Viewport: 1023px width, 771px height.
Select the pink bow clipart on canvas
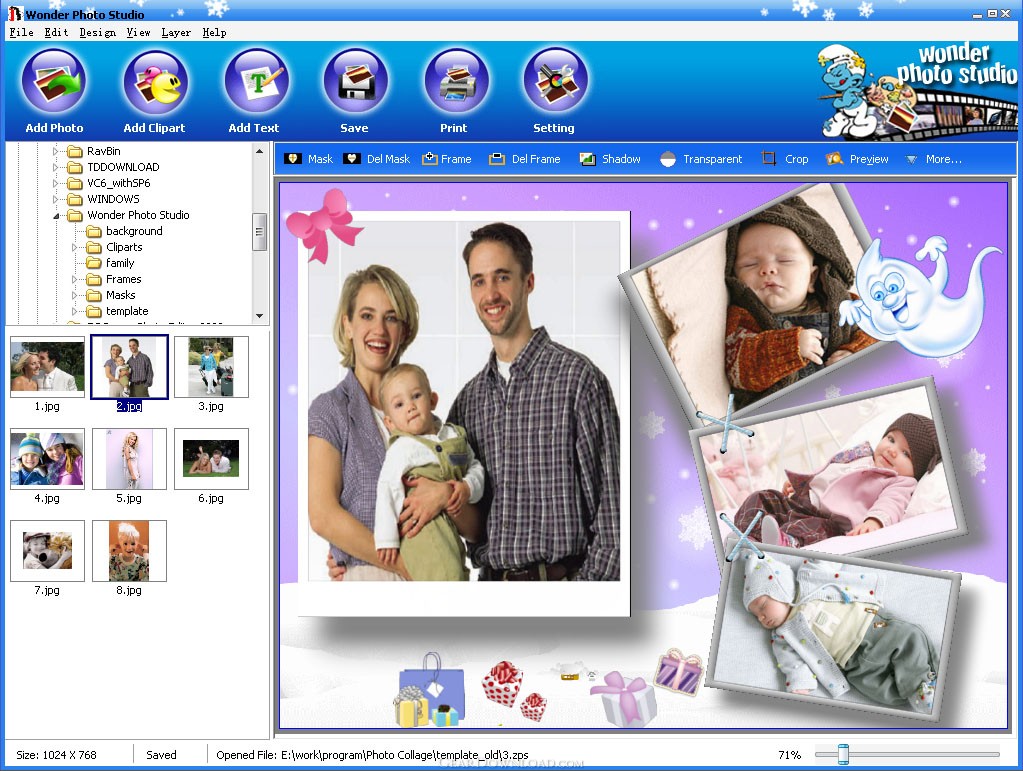[324, 226]
